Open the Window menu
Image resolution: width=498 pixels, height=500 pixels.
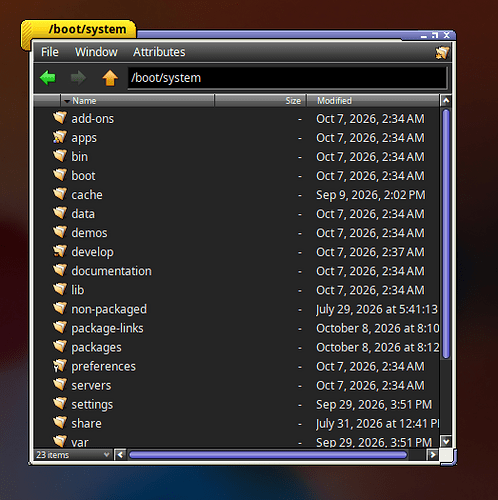(x=96, y=52)
